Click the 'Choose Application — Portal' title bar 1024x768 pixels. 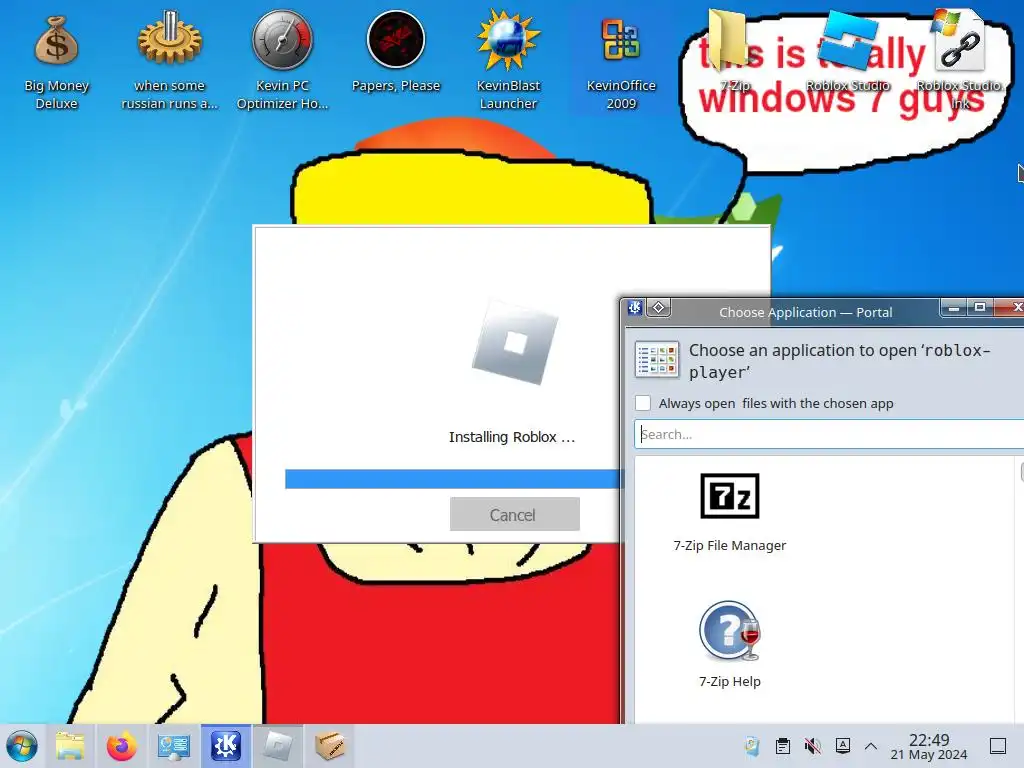[x=805, y=312]
